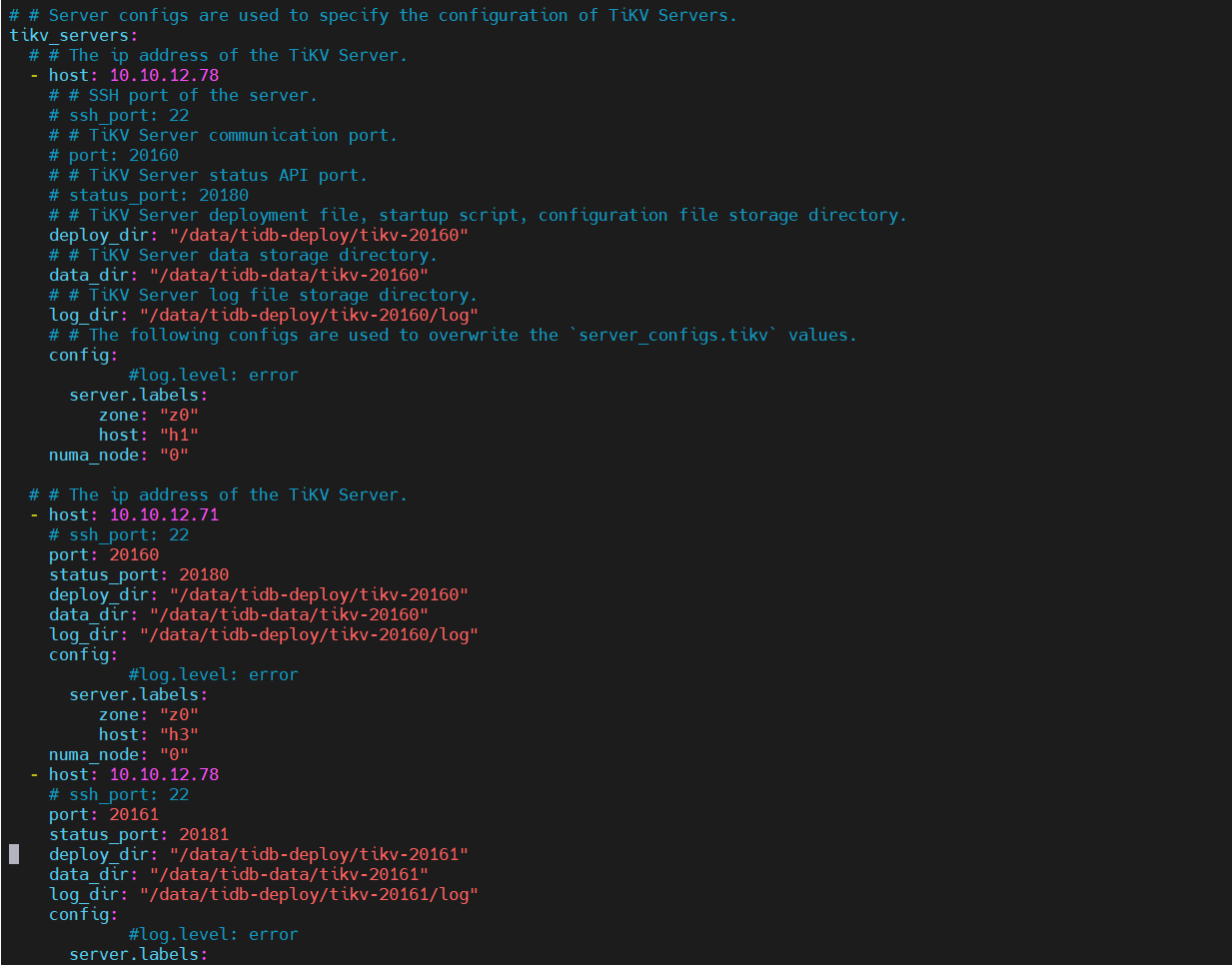Click the deploy_dir path tikv-20161
This screenshot has height=965, width=1232.
[x=319, y=855]
